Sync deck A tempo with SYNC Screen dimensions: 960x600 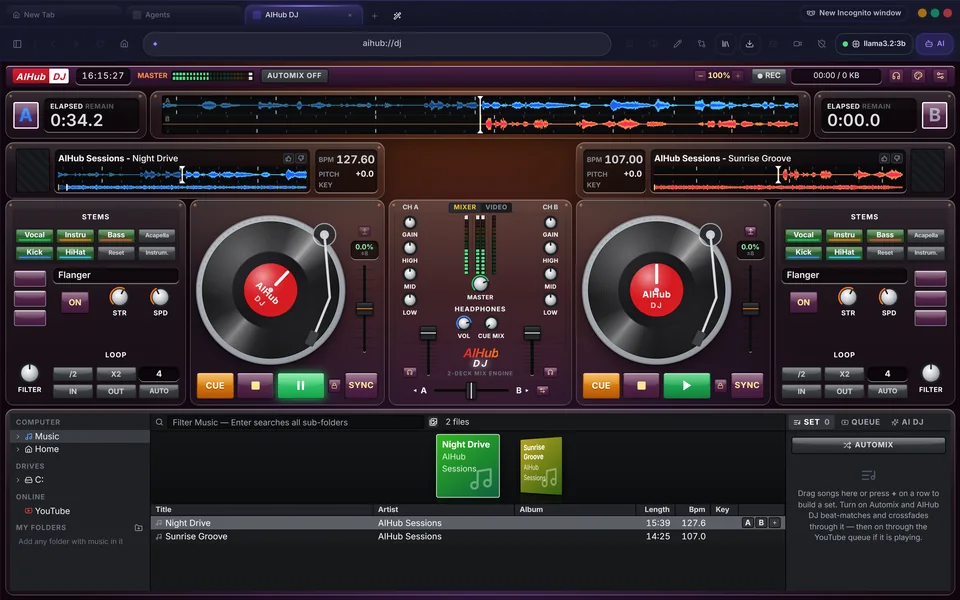pyautogui.click(x=361, y=386)
